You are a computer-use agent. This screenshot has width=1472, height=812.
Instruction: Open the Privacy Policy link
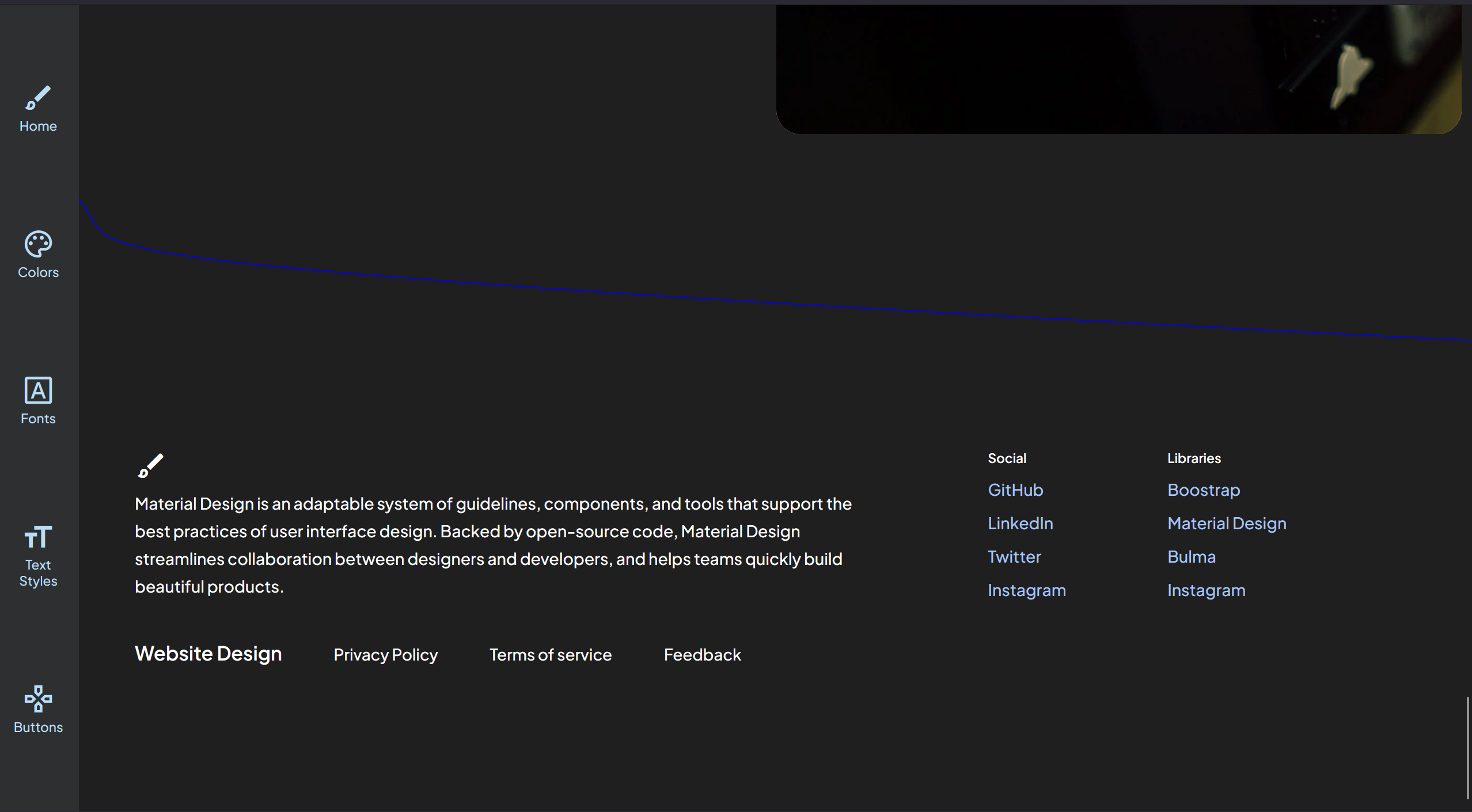385,655
